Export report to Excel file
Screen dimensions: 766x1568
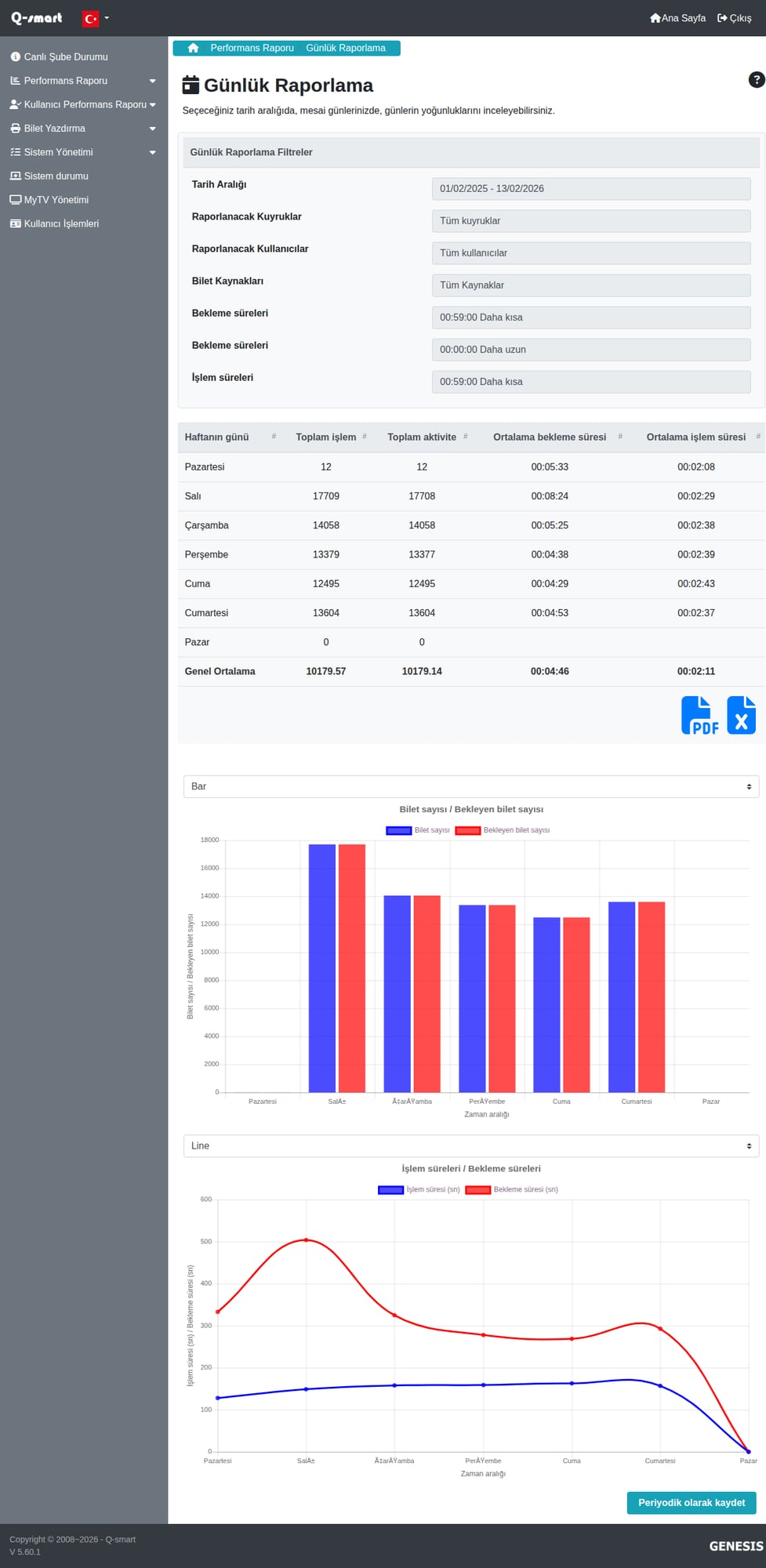(x=741, y=715)
